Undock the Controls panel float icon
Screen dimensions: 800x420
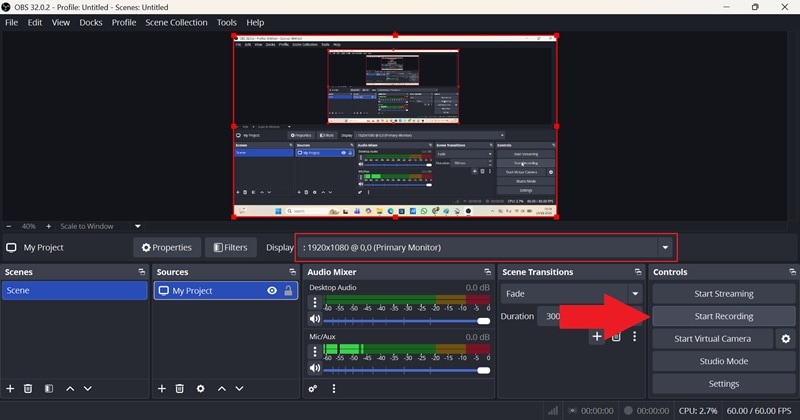[x=791, y=272]
